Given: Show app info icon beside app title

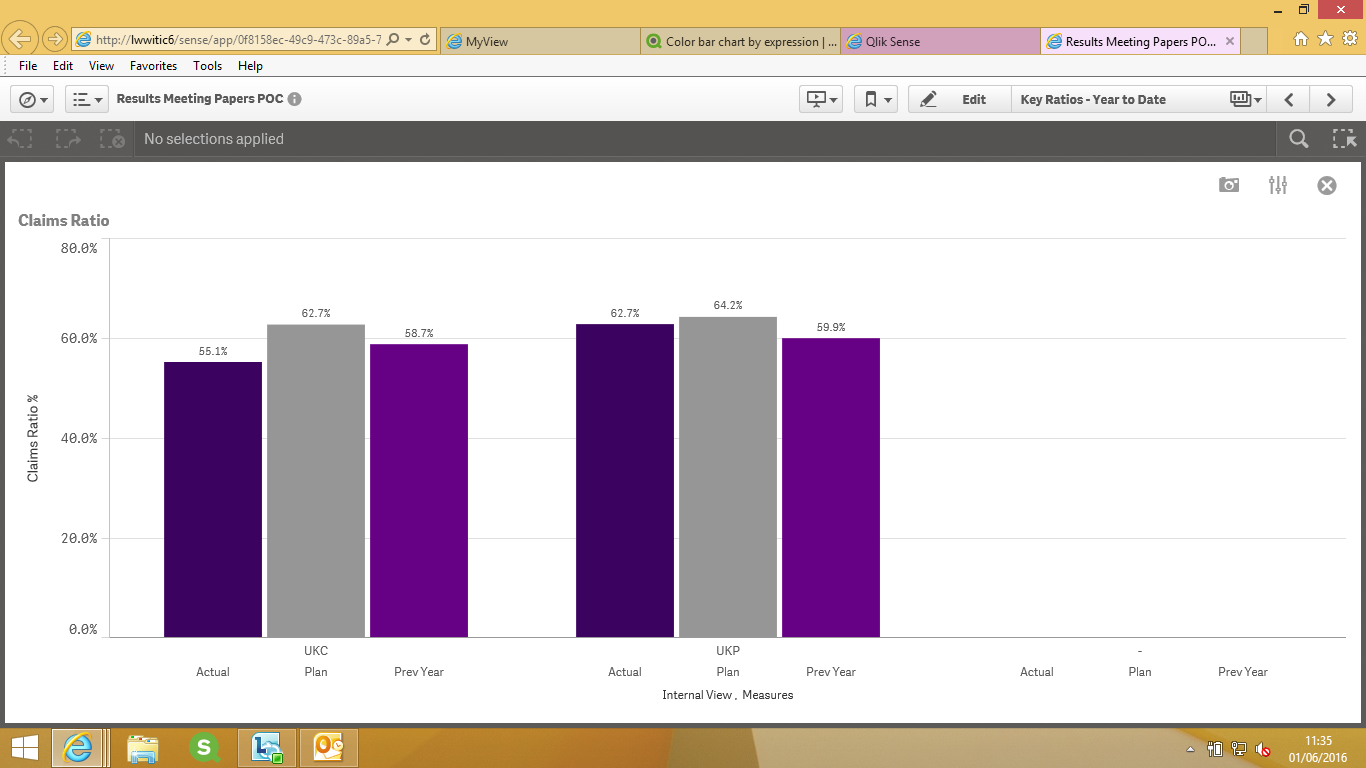Looking at the screenshot, I should pyautogui.click(x=295, y=99).
